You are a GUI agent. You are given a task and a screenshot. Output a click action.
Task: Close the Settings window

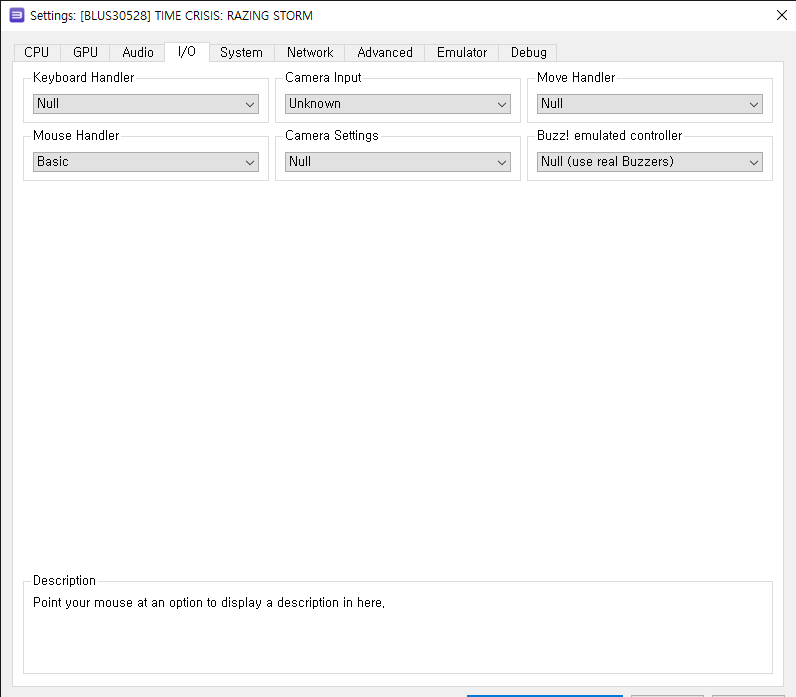782,15
